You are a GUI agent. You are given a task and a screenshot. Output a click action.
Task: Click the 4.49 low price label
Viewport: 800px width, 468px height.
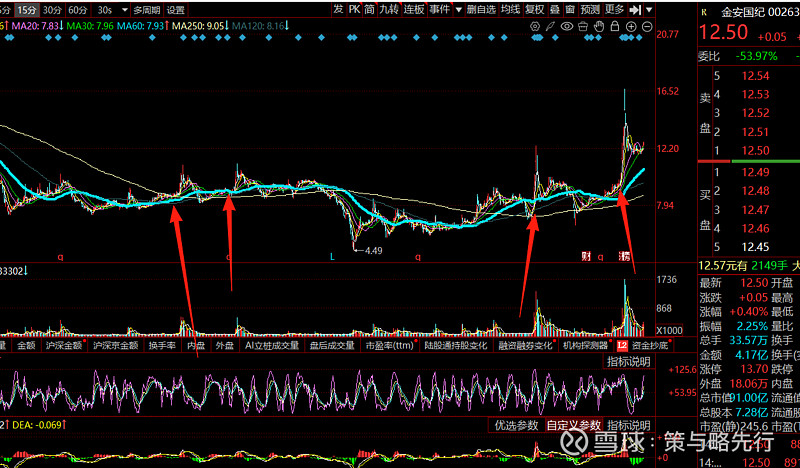(x=373, y=251)
